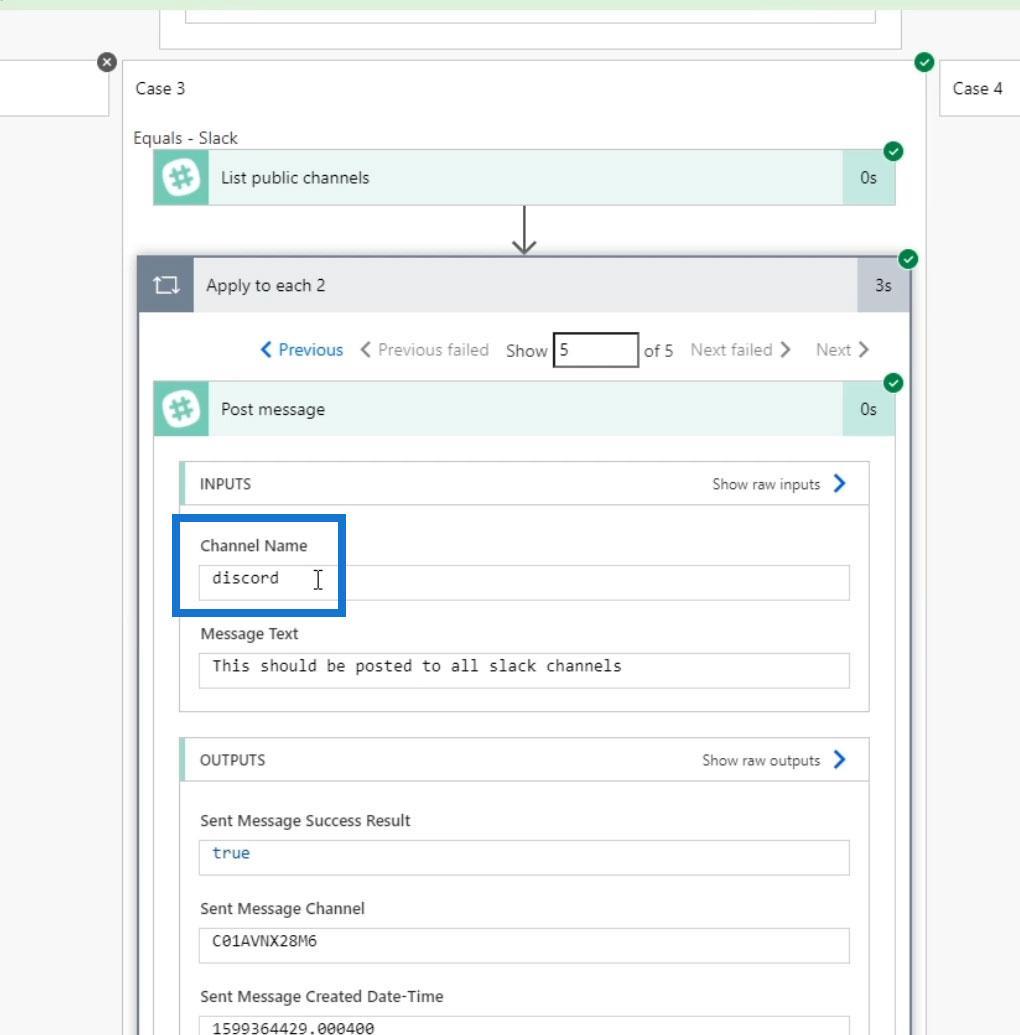
Task: Click the Sent Message Created Date-Time label
Action: coord(322,996)
